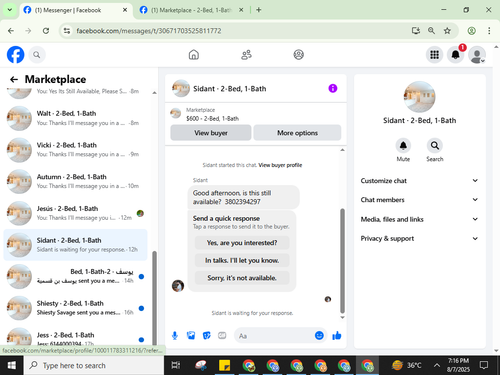Image resolution: width=500 pixels, height=375 pixels.
Task: Bookmark this page with star icon
Action: click(447, 31)
